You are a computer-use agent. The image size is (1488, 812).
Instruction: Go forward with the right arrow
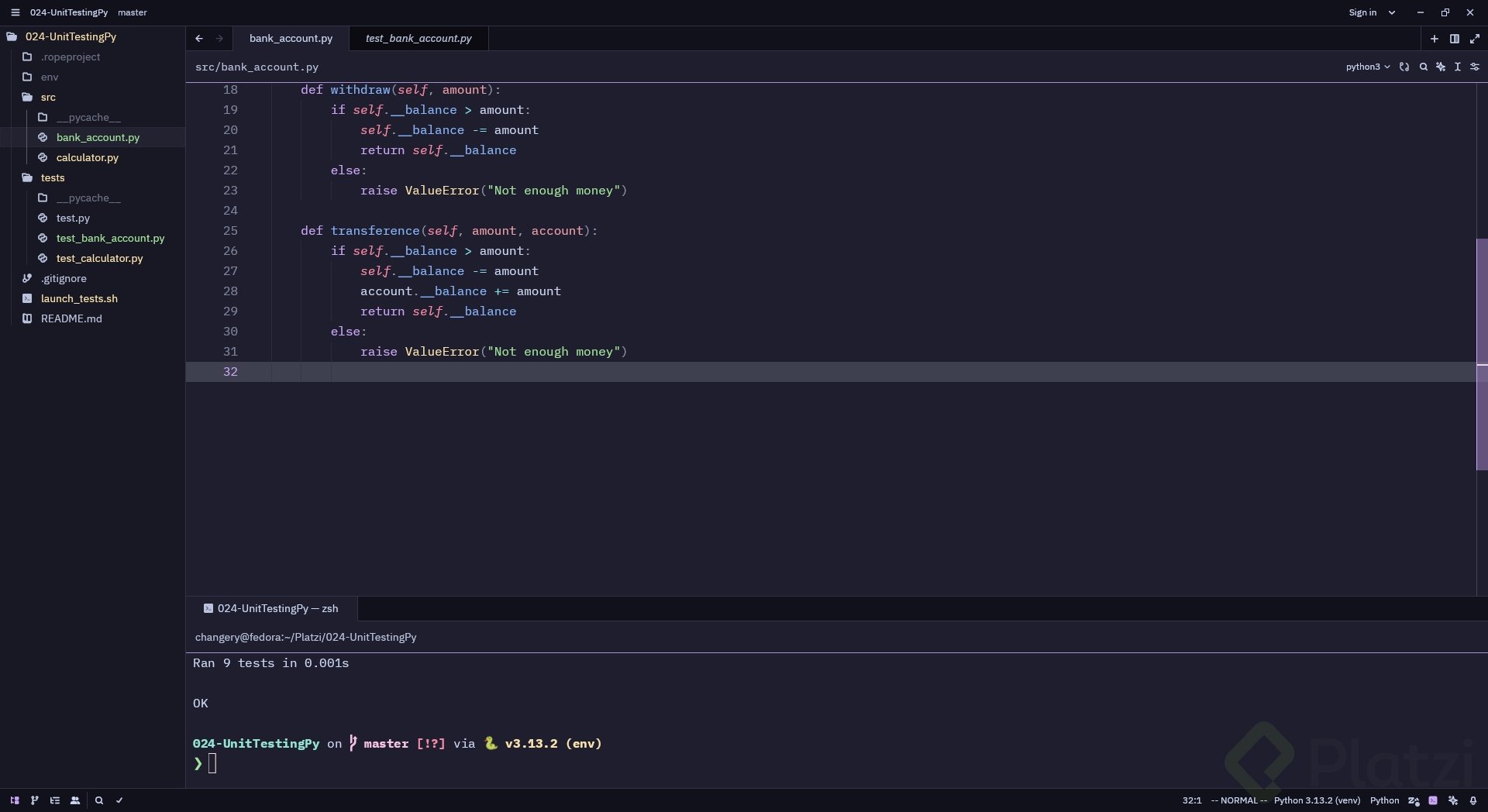[219, 38]
